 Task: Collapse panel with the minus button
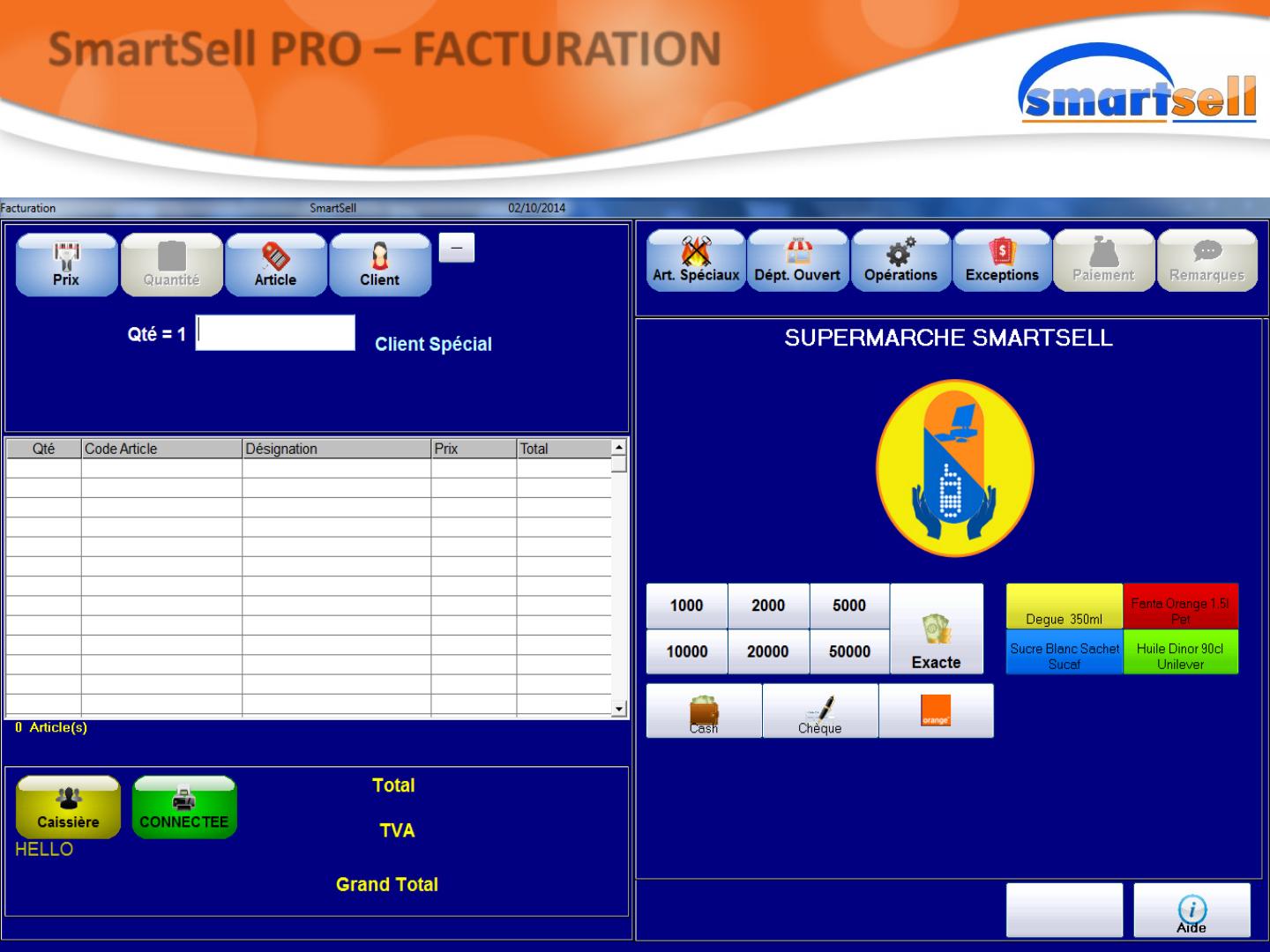pos(456,248)
